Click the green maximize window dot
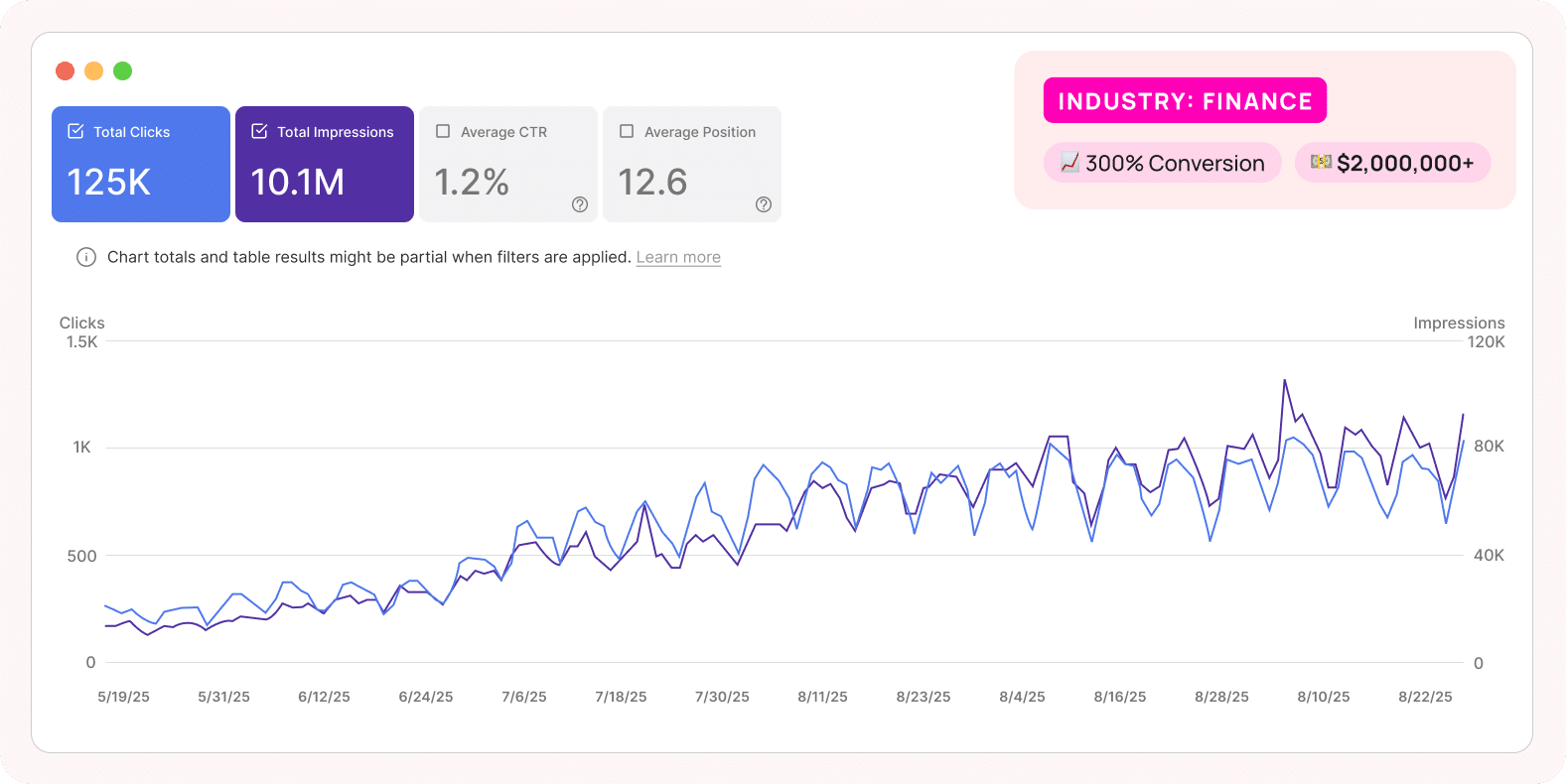This screenshot has width=1566, height=784. (123, 70)
